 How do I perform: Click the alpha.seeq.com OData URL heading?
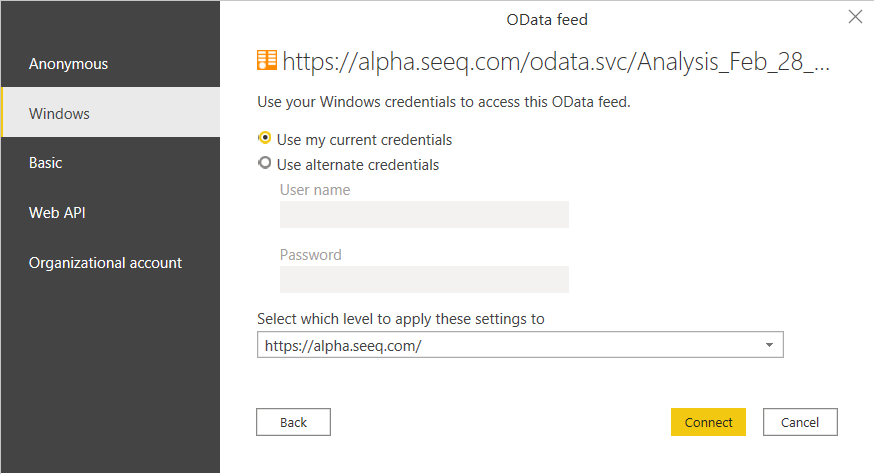point(556,62)
